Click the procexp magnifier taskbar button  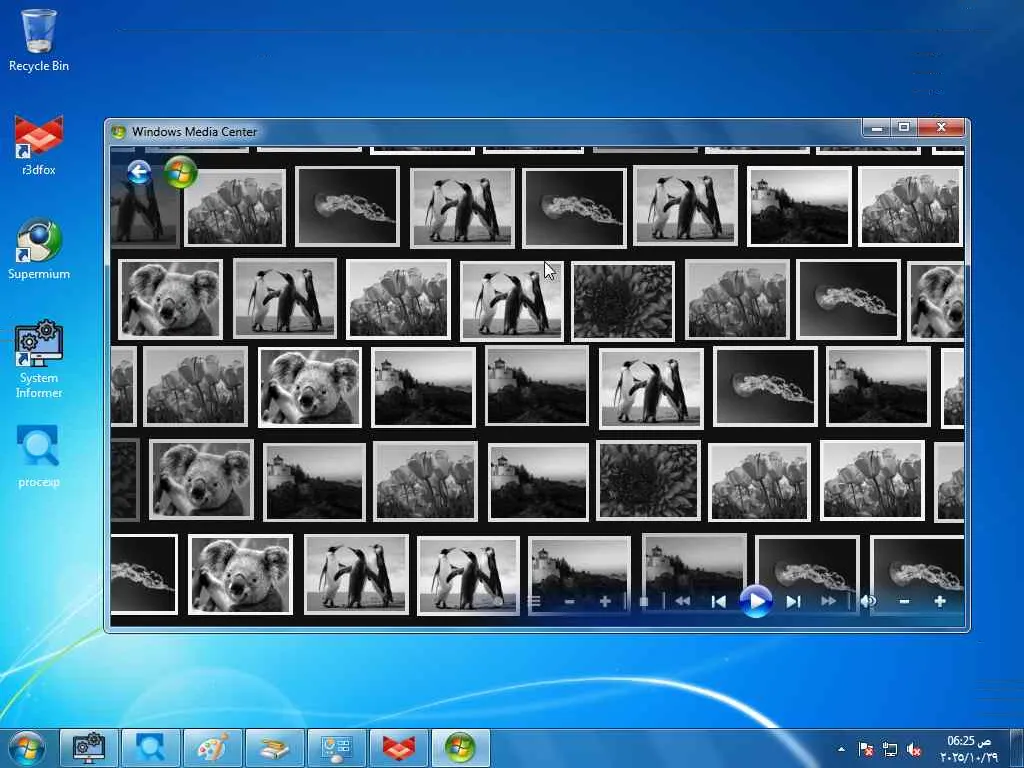151,748
